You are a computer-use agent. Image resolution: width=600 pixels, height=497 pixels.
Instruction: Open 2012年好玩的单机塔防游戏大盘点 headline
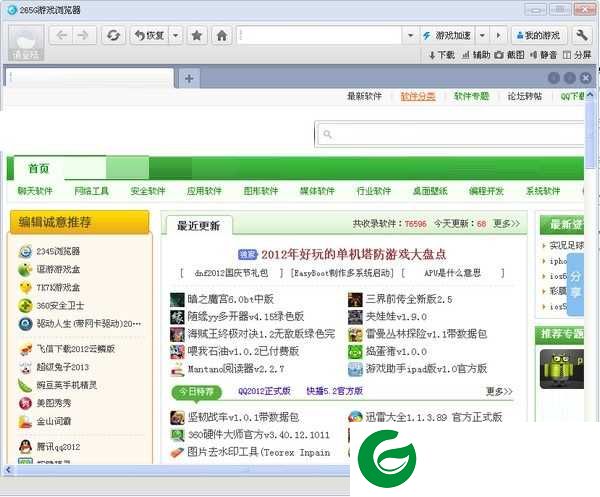[x=354, y=254]
